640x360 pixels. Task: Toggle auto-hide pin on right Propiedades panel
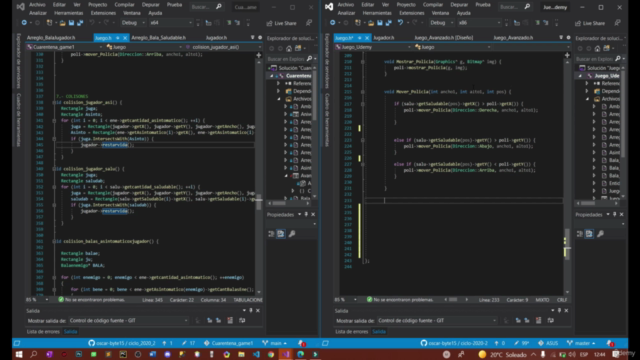615,214
